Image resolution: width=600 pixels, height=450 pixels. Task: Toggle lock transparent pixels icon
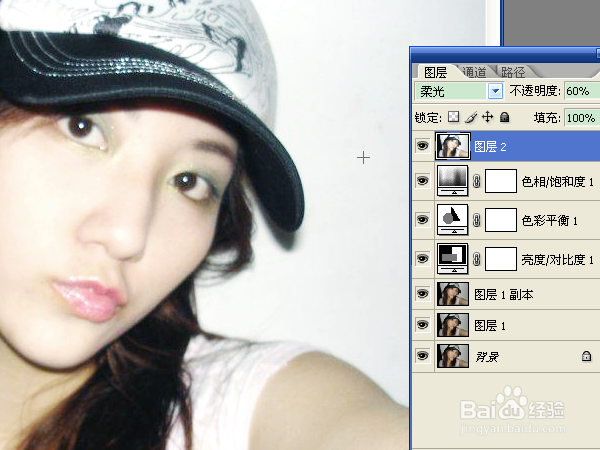(453, 117)
